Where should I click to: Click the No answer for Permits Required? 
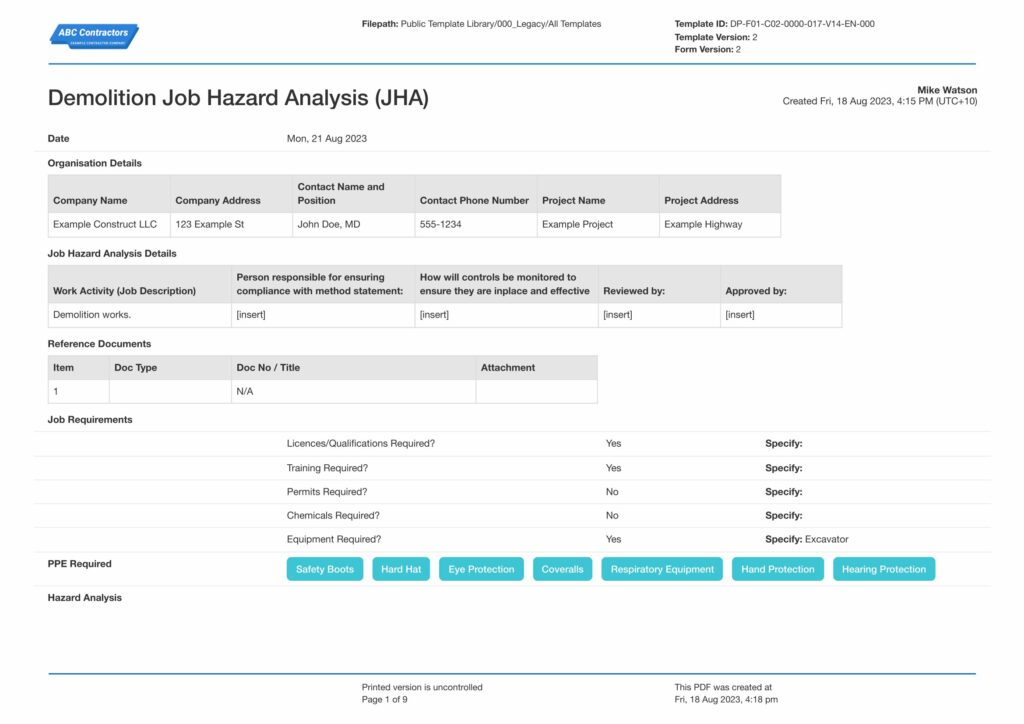click(612, 492)
